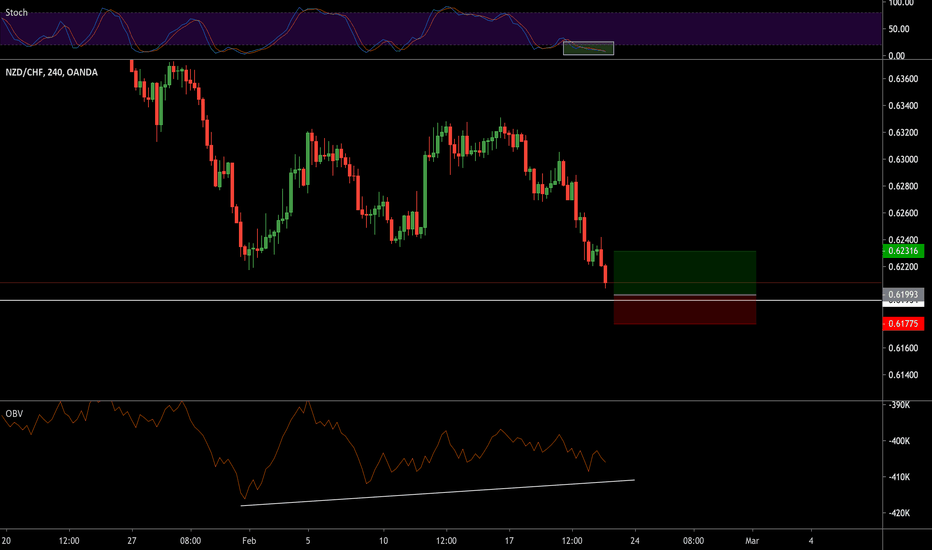
Task: Click the 17 date on time axis
Action: [x=509, y=540]
